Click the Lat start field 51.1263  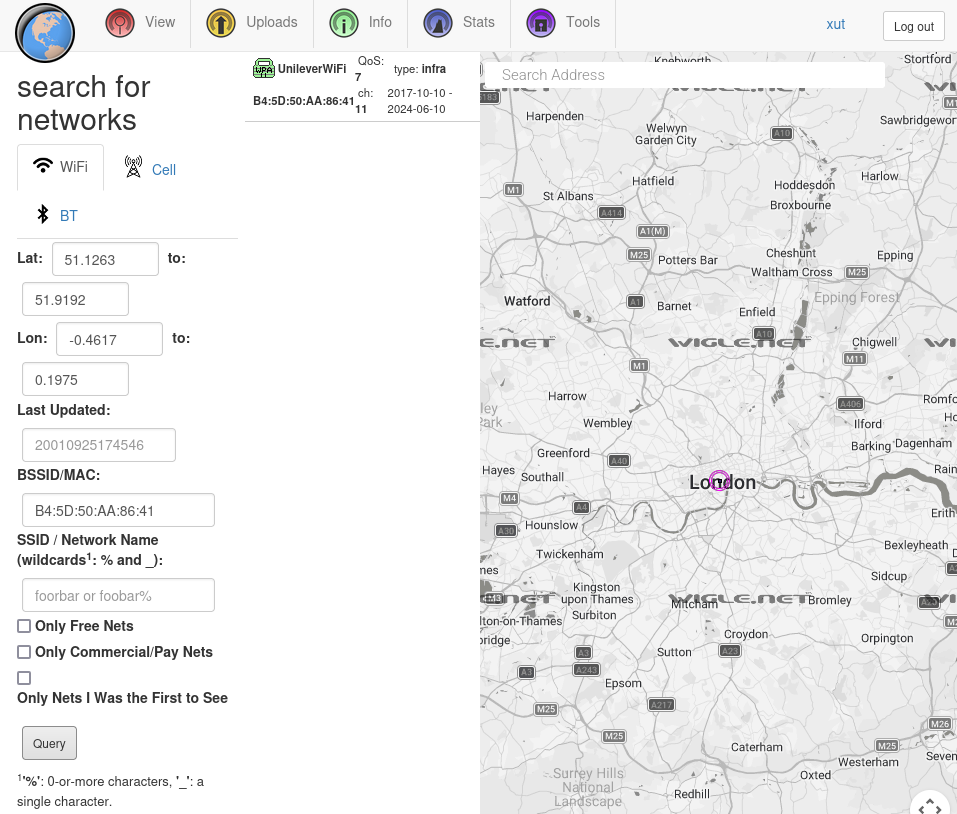[x=106, y=259]
